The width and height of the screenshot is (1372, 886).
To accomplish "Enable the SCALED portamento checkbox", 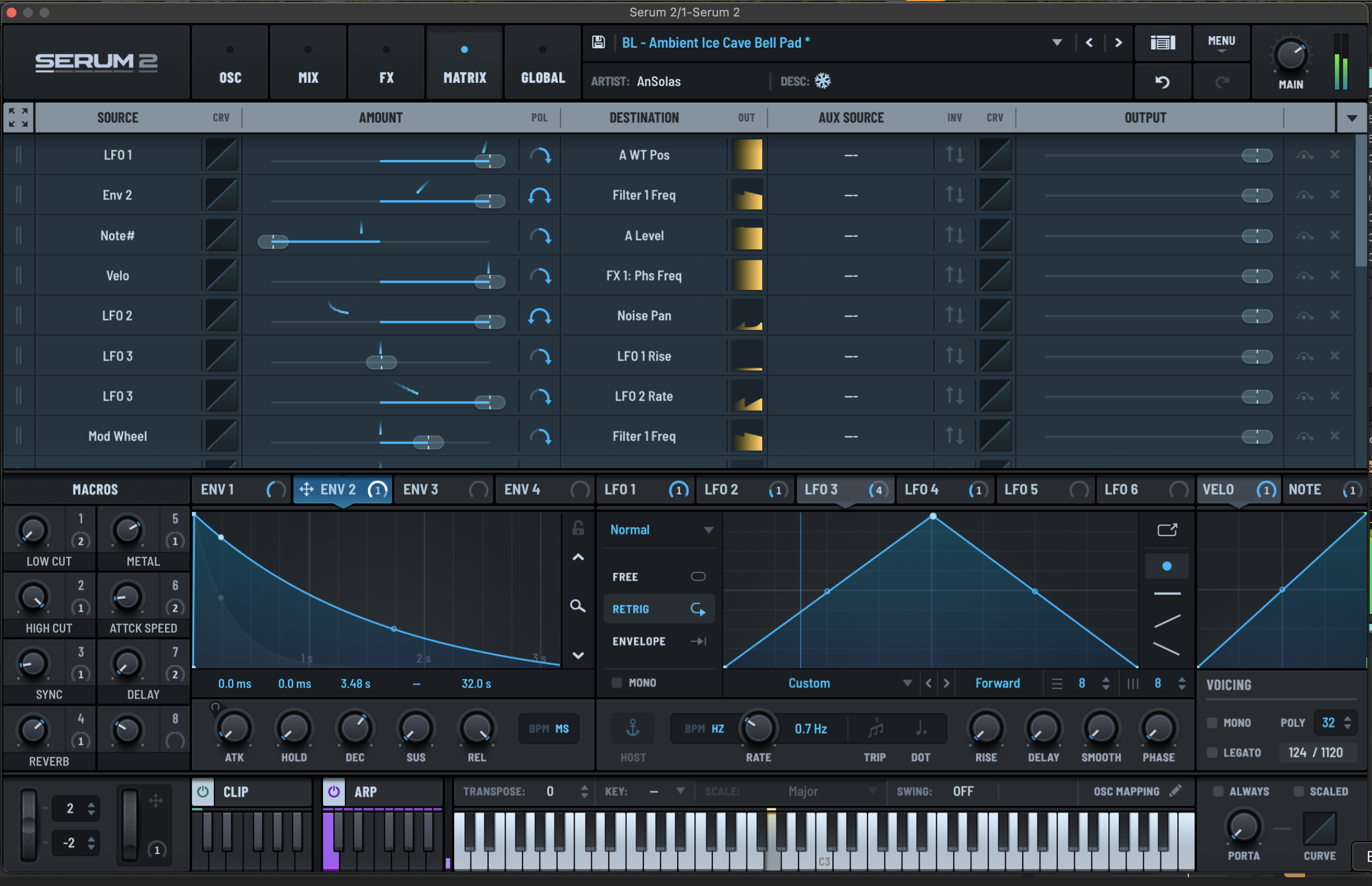I will click(1299, 792).
